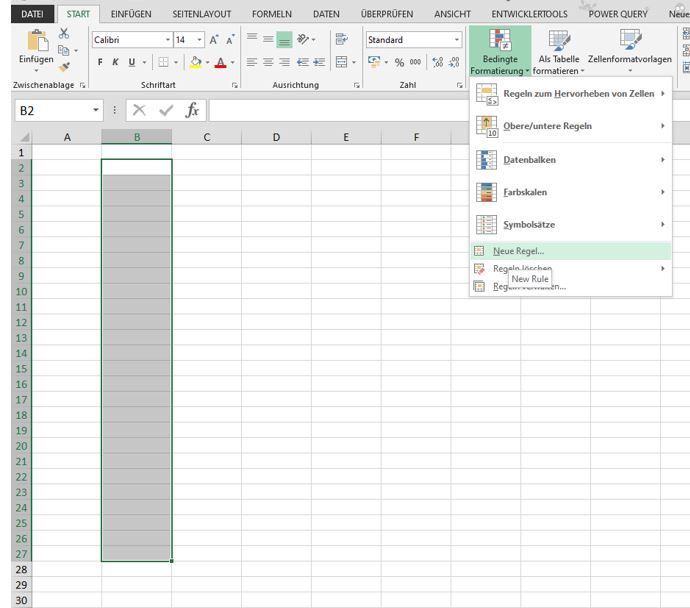Toggle bold (F) formatting

[100, 62]
